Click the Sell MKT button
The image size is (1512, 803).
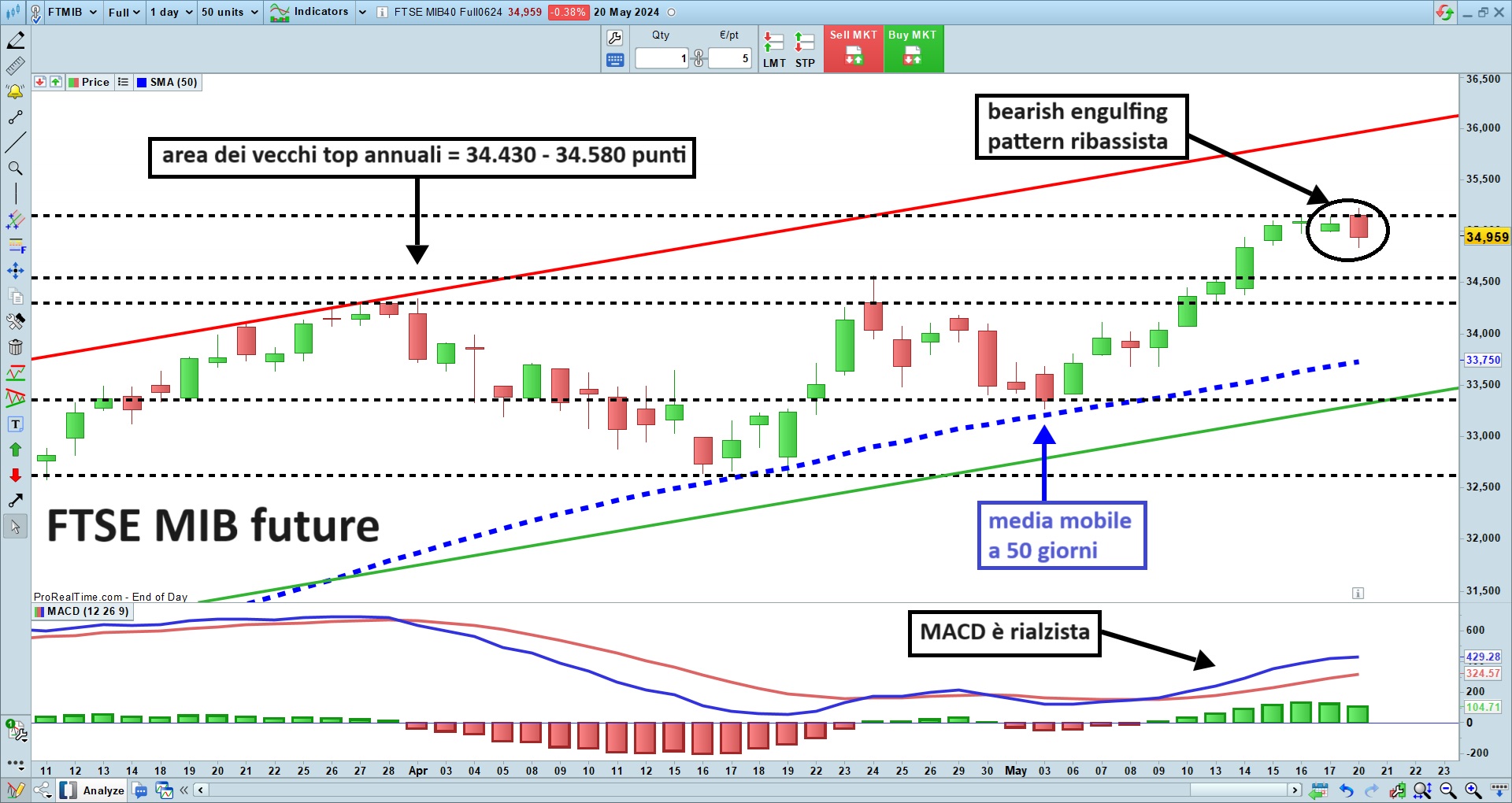[x=854, y=49]
